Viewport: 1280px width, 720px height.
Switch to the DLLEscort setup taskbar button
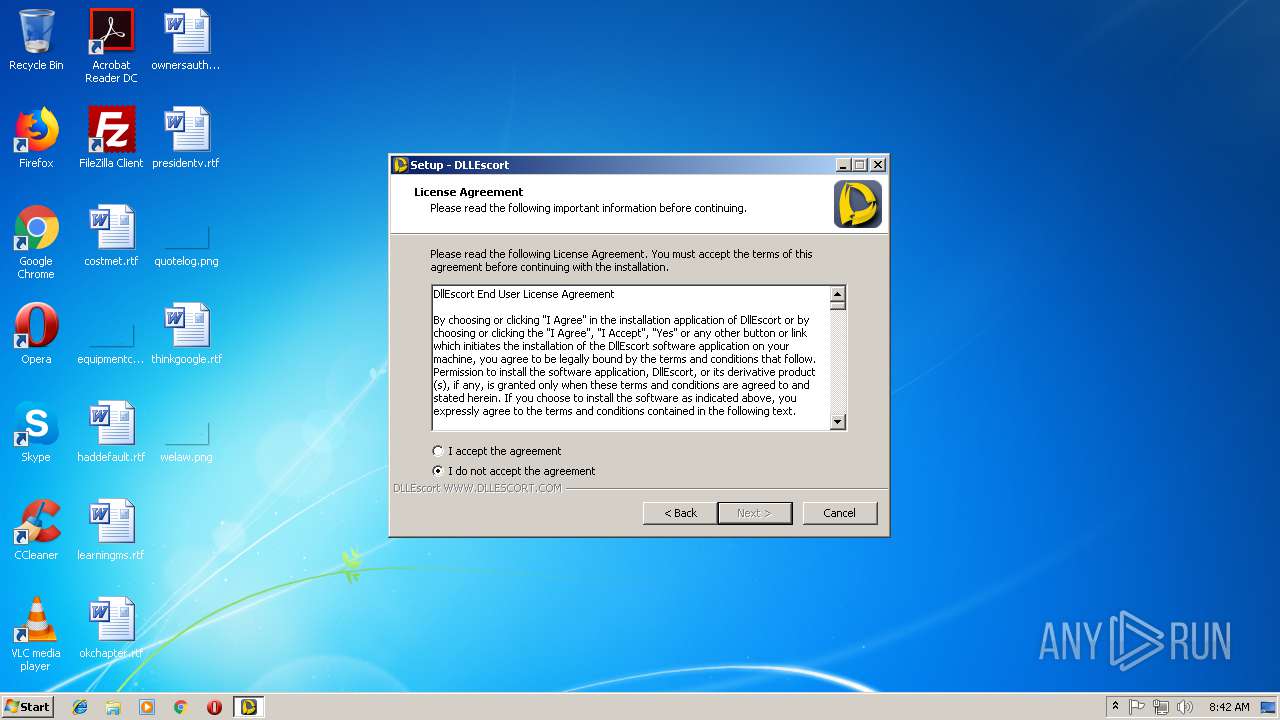(x=248, y=707)
